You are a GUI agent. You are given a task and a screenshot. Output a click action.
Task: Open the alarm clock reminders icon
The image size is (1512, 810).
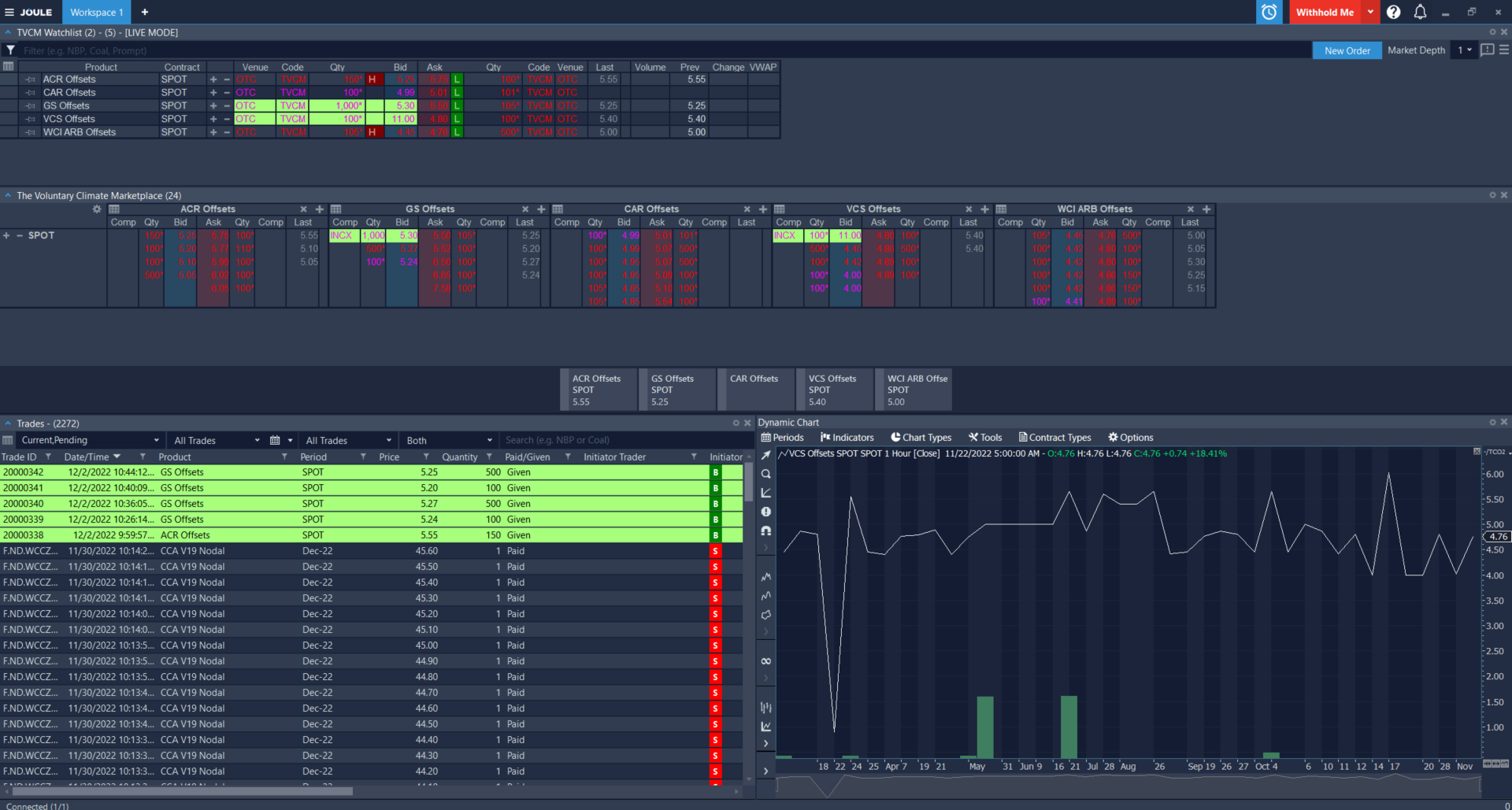click(x=1269, y=12)
